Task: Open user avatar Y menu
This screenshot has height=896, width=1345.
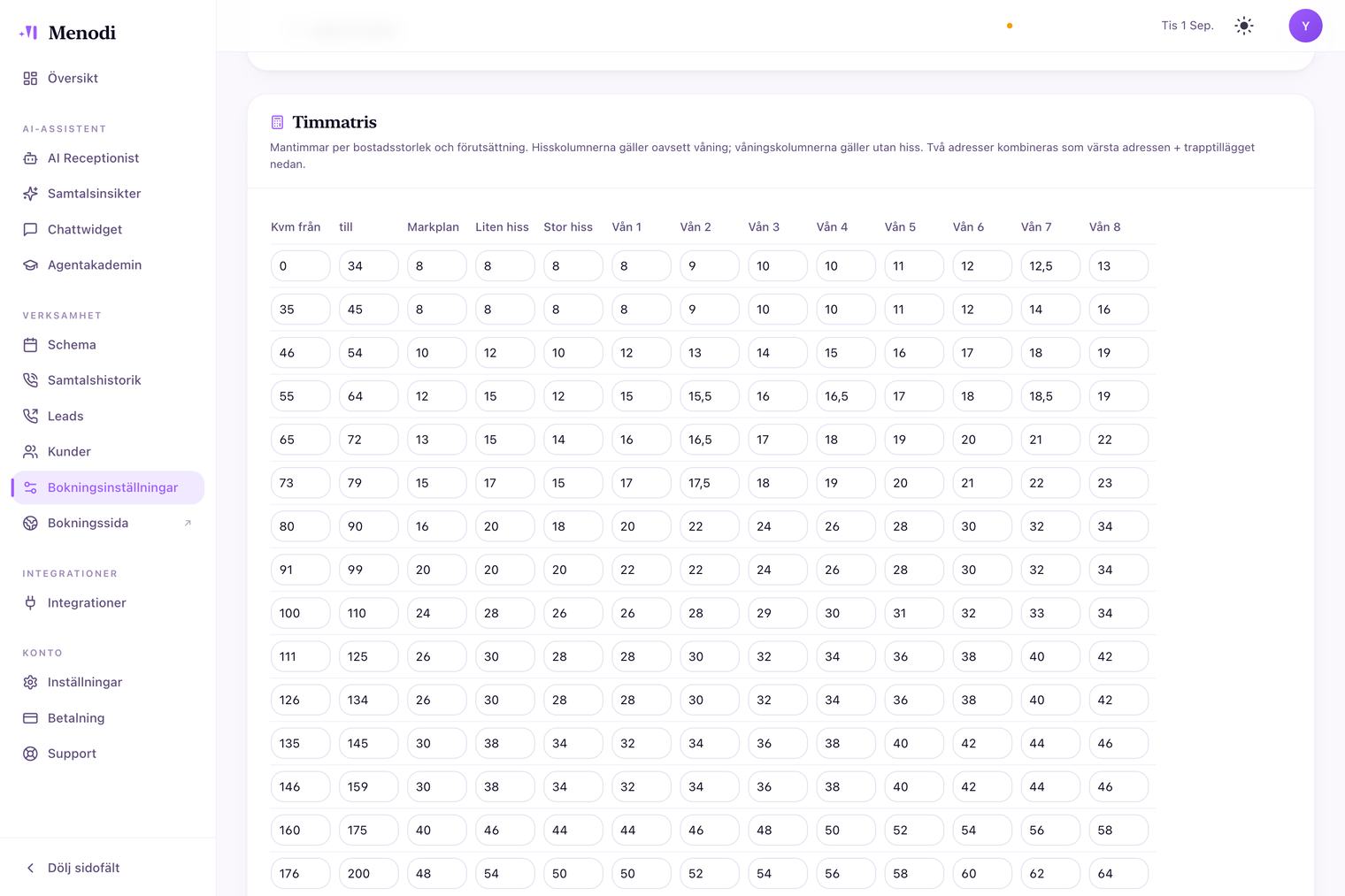Action: (x=1305, y=26)
